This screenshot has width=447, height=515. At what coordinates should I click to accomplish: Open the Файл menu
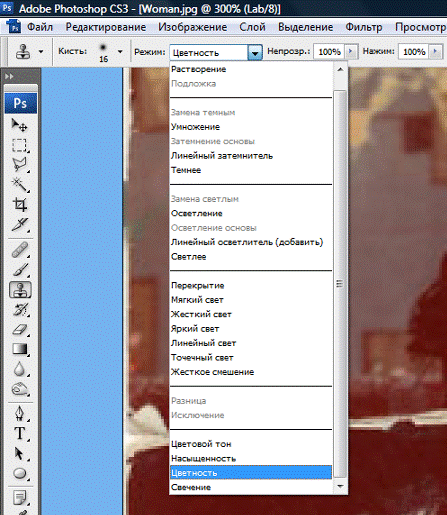pos(40,27)
